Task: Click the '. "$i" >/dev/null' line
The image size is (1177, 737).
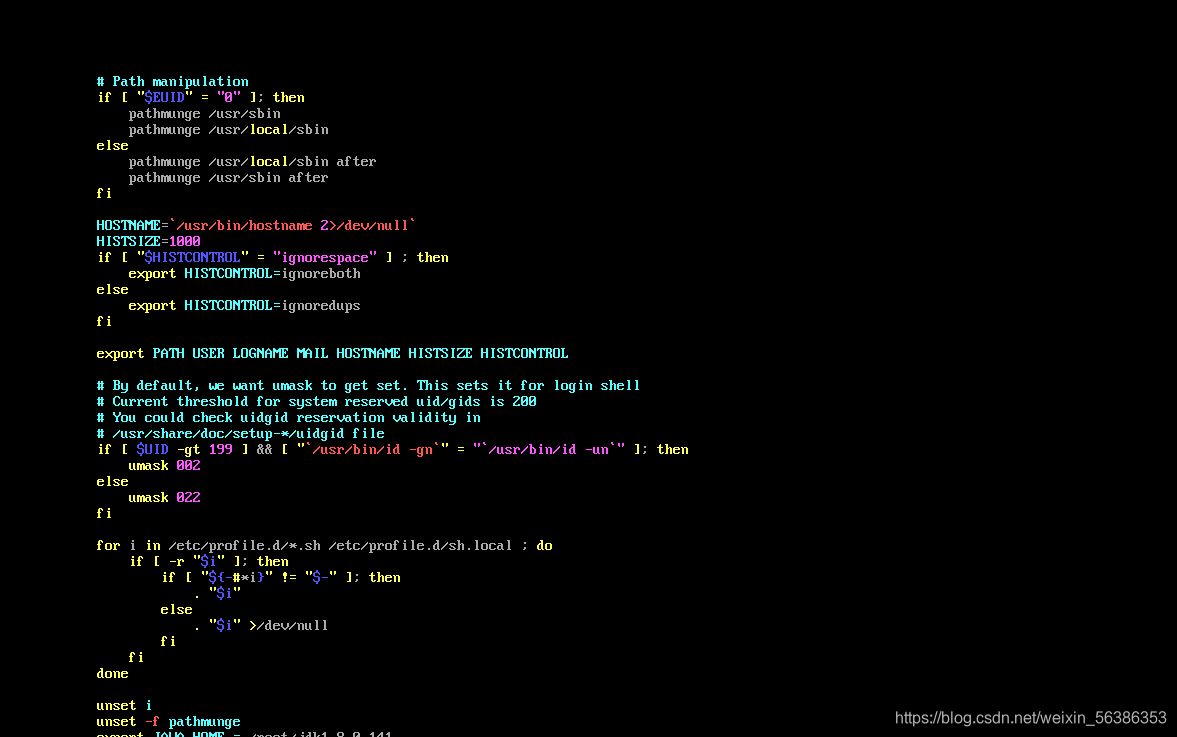Action: tap(260, 626)
